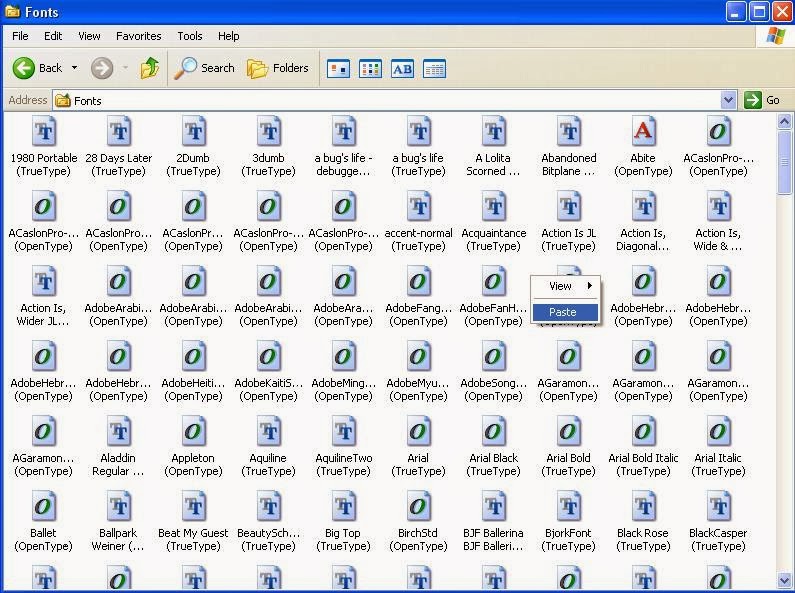The image size is (795, 593).
Task: Select the Arial TrueType font
Action: point(418,447)
